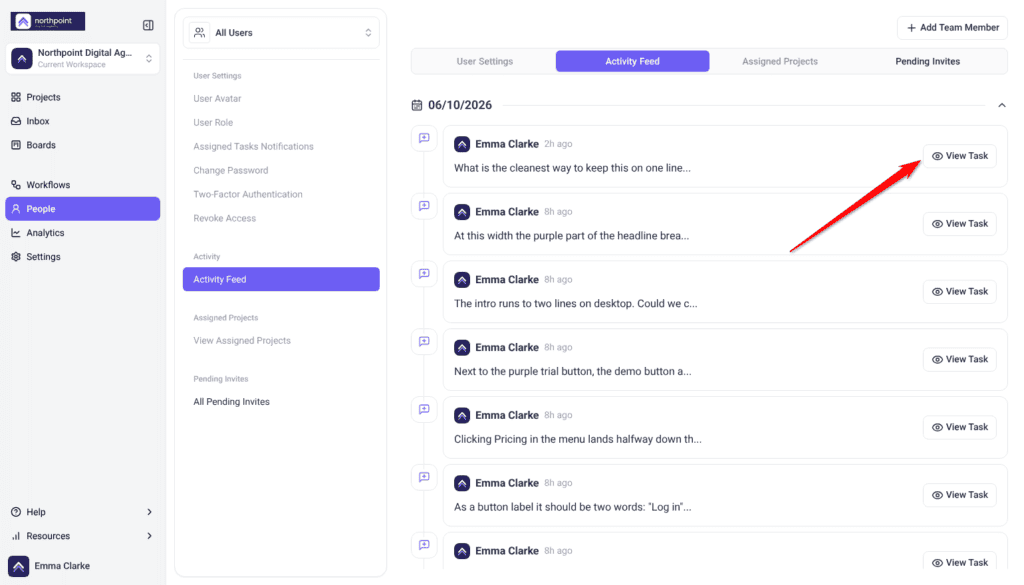Select User Avatar setting
The width and height of the screenshot is (1024, 585).
(217, 99)
